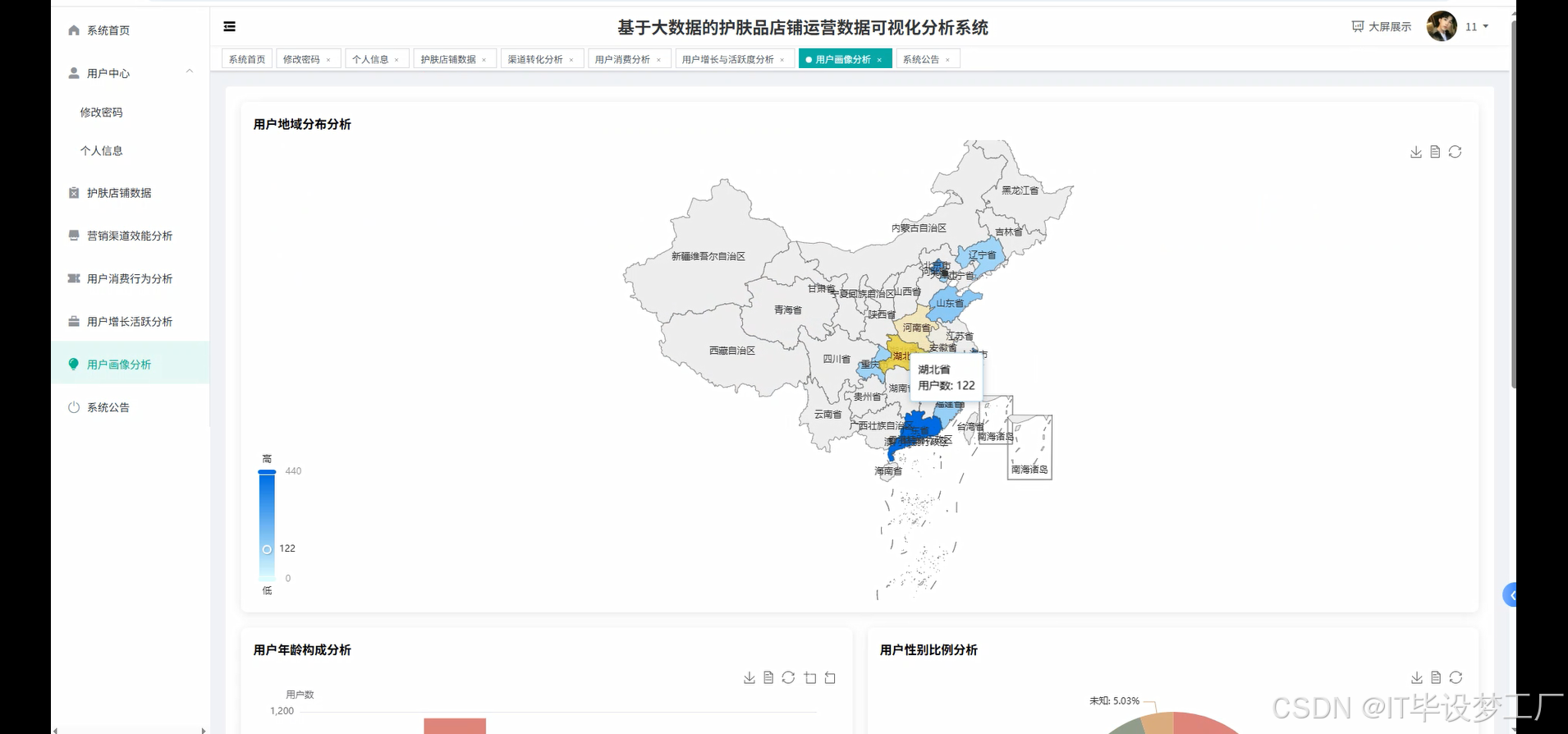Open 用户增长活跃分析 sidebar menu

click(x=130, y=321)
